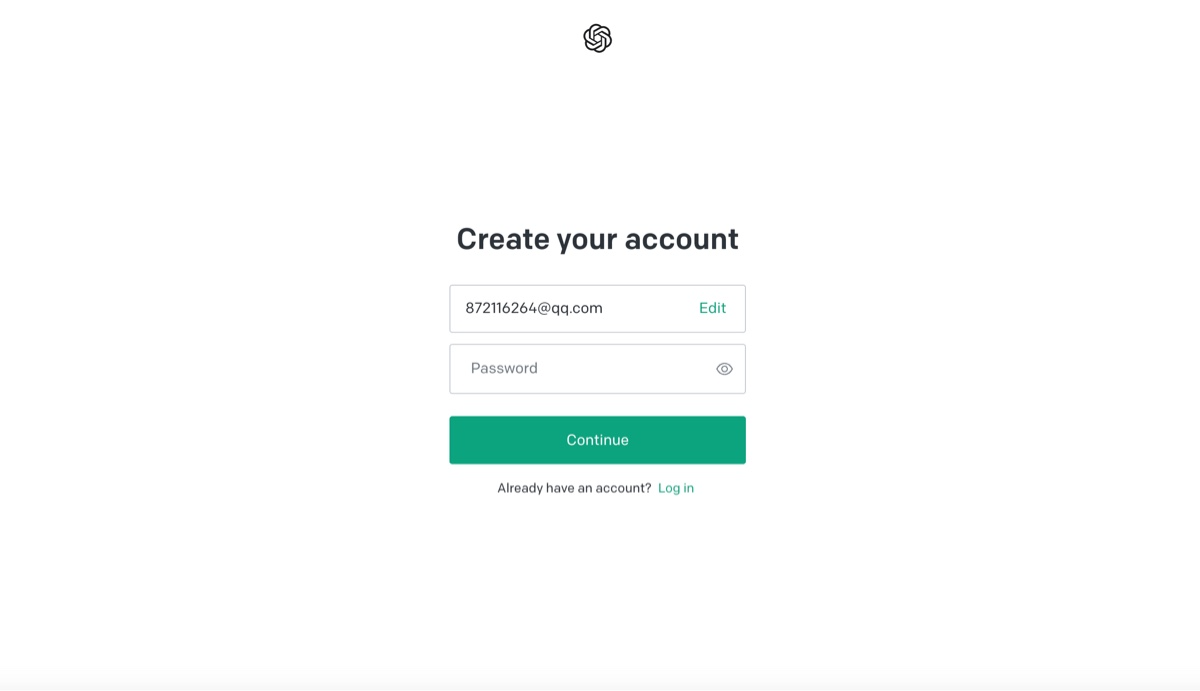This screenshot has width=1200, height=691.
Task: Click the Create your account heading
Action: pyautogui.click(x=597, y=239)
